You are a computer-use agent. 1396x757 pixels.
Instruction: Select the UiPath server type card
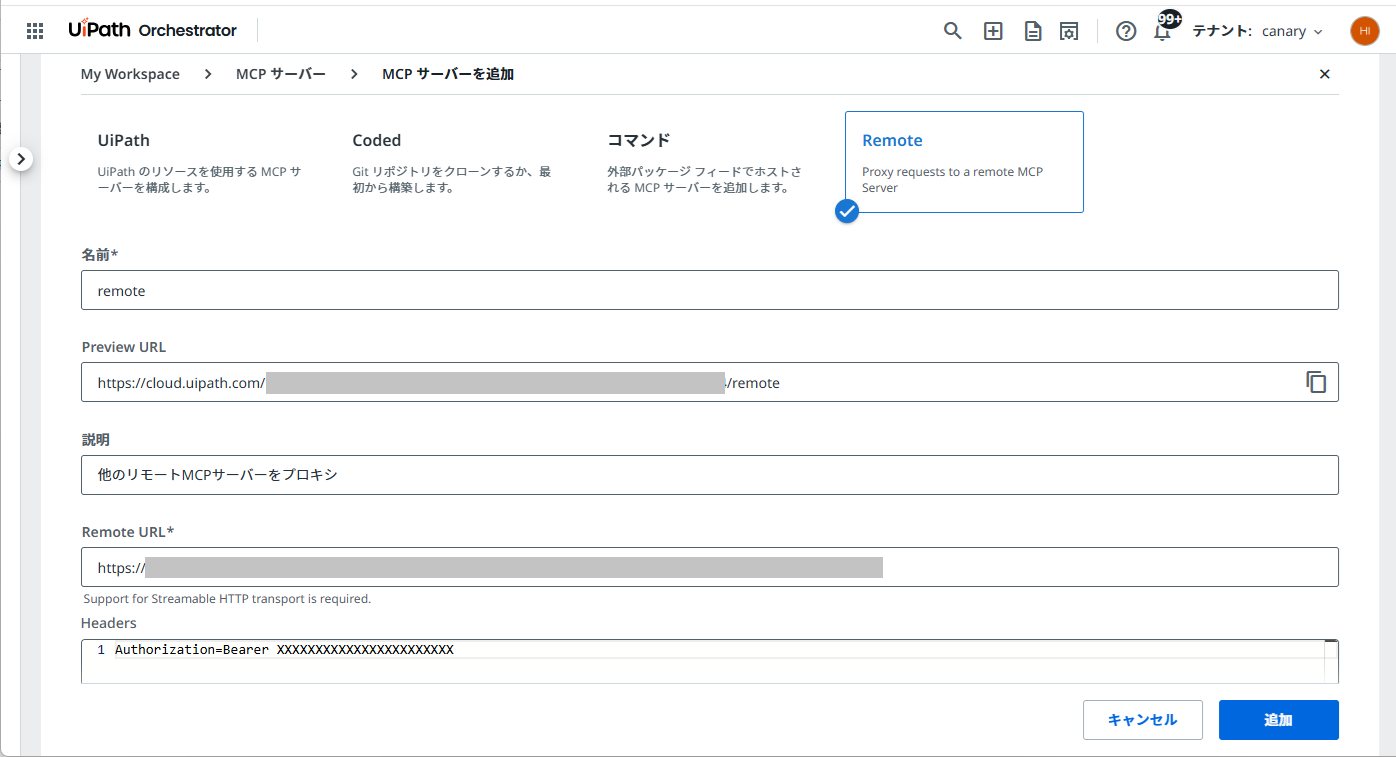pyautogui.click(x=199, y=162)
